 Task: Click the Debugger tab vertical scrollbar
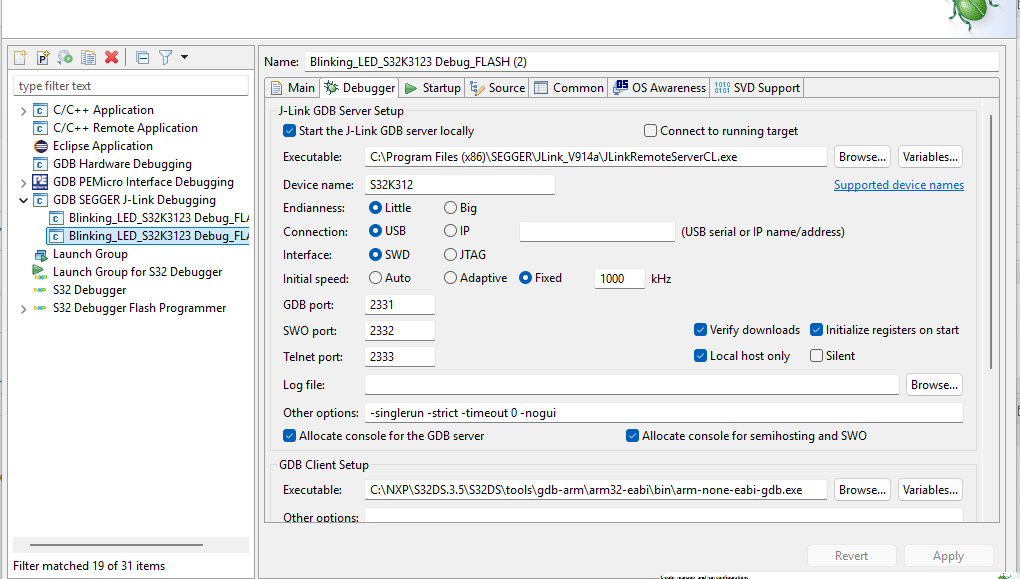[x=991, y=242]
